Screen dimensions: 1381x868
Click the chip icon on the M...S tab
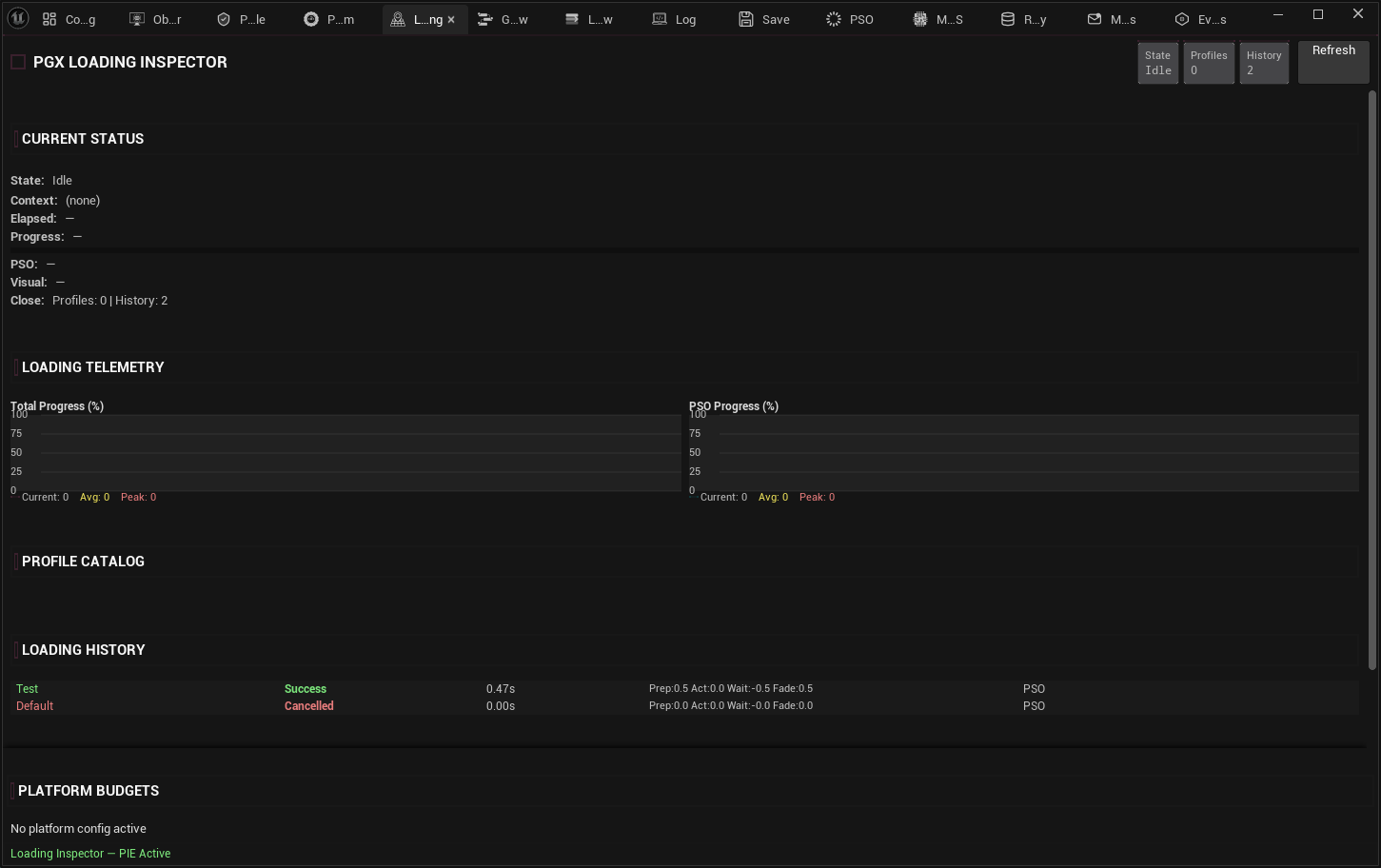920,19
